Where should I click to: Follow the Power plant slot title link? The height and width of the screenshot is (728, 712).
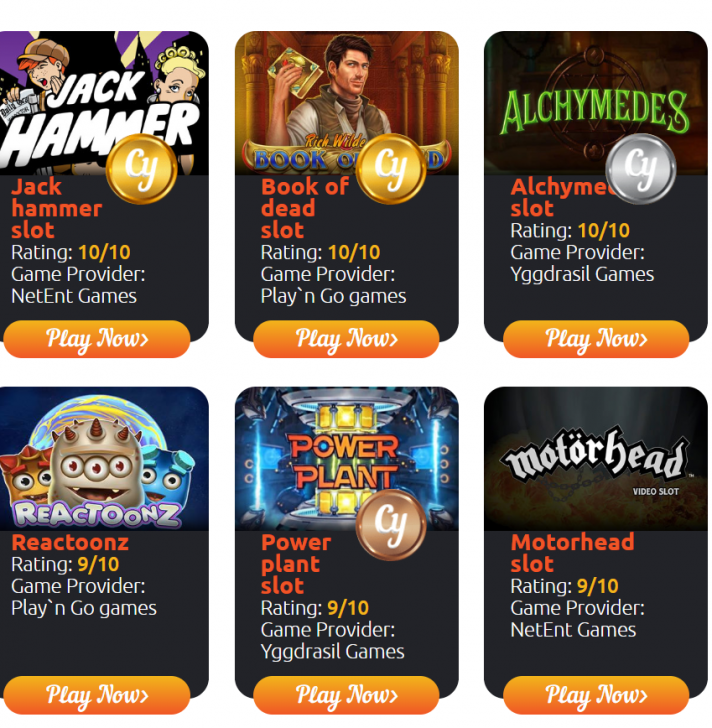click(x=296, y=564)
